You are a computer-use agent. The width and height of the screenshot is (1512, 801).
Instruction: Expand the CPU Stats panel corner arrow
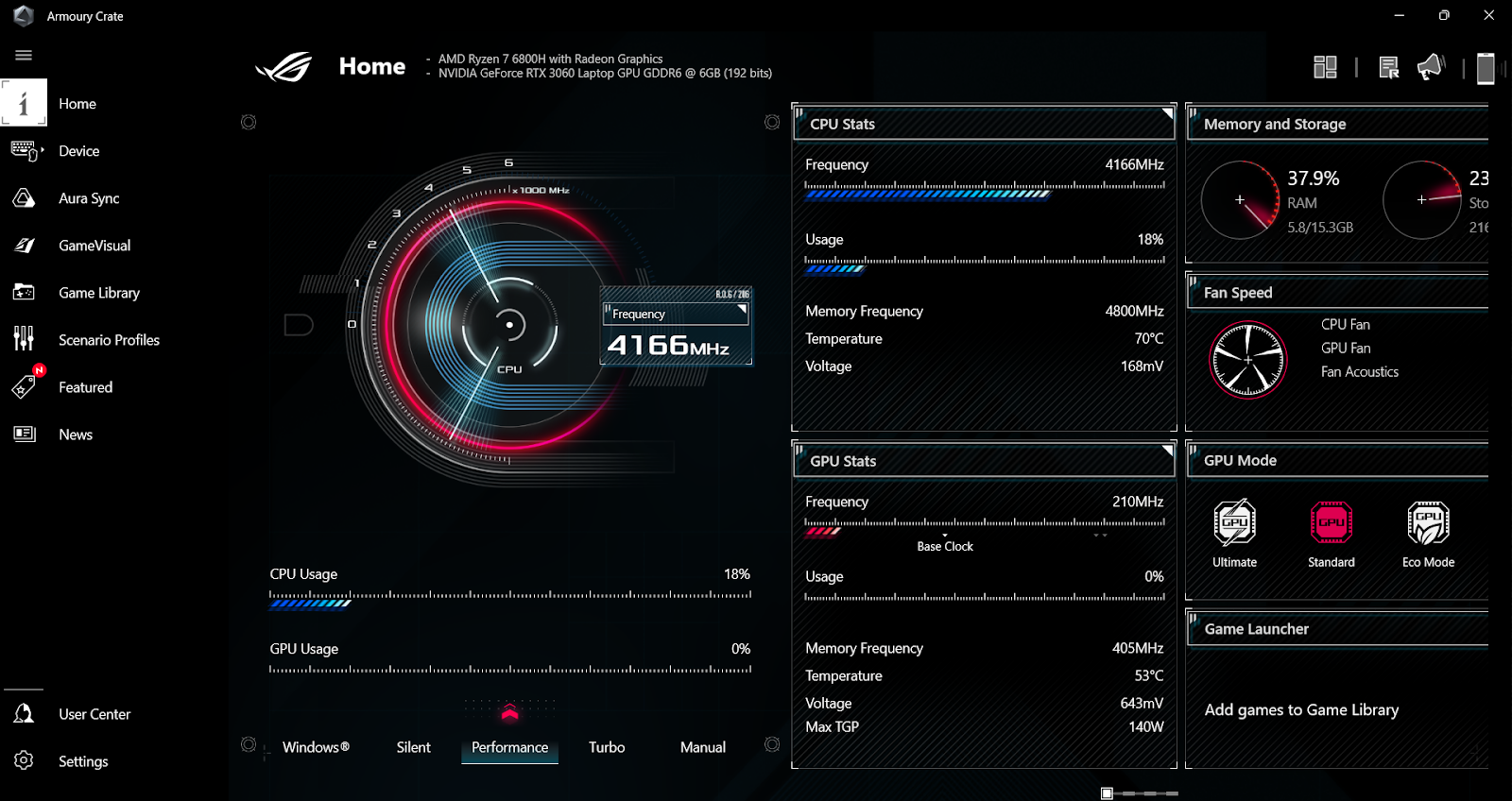1167,113
